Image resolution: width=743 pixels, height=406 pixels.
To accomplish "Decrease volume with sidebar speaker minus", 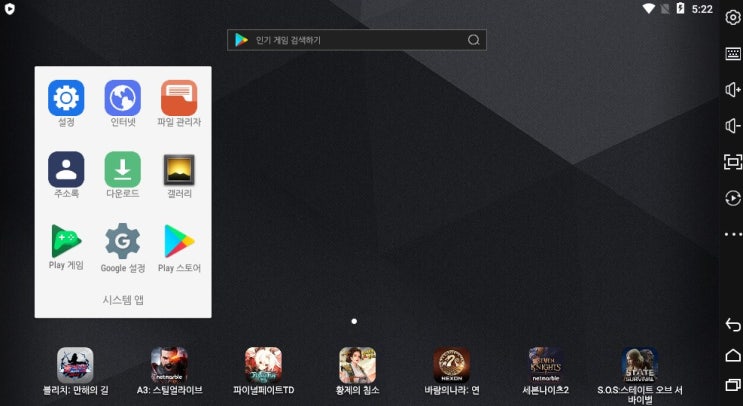I will pyautogui.click(x=733, y=126).
